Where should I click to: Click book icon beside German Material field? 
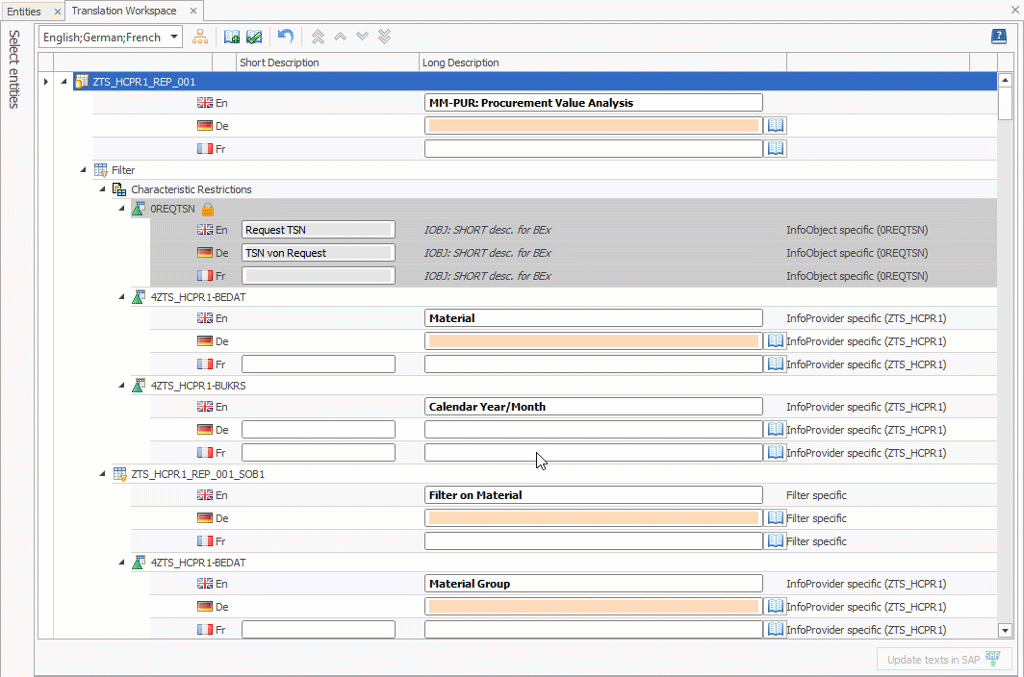pos(775,341)
